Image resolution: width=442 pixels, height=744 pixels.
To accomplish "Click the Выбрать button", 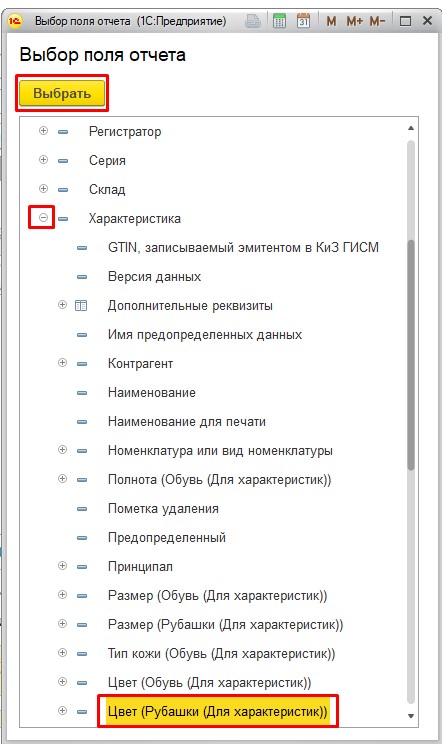I will (x=62, y=93).
